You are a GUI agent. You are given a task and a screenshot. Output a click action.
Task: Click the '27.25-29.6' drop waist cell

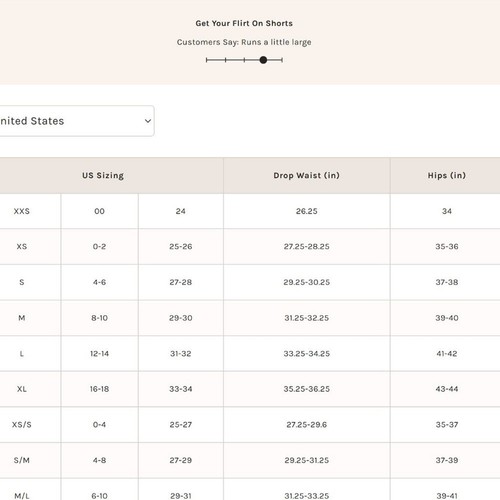pos(307,425)
